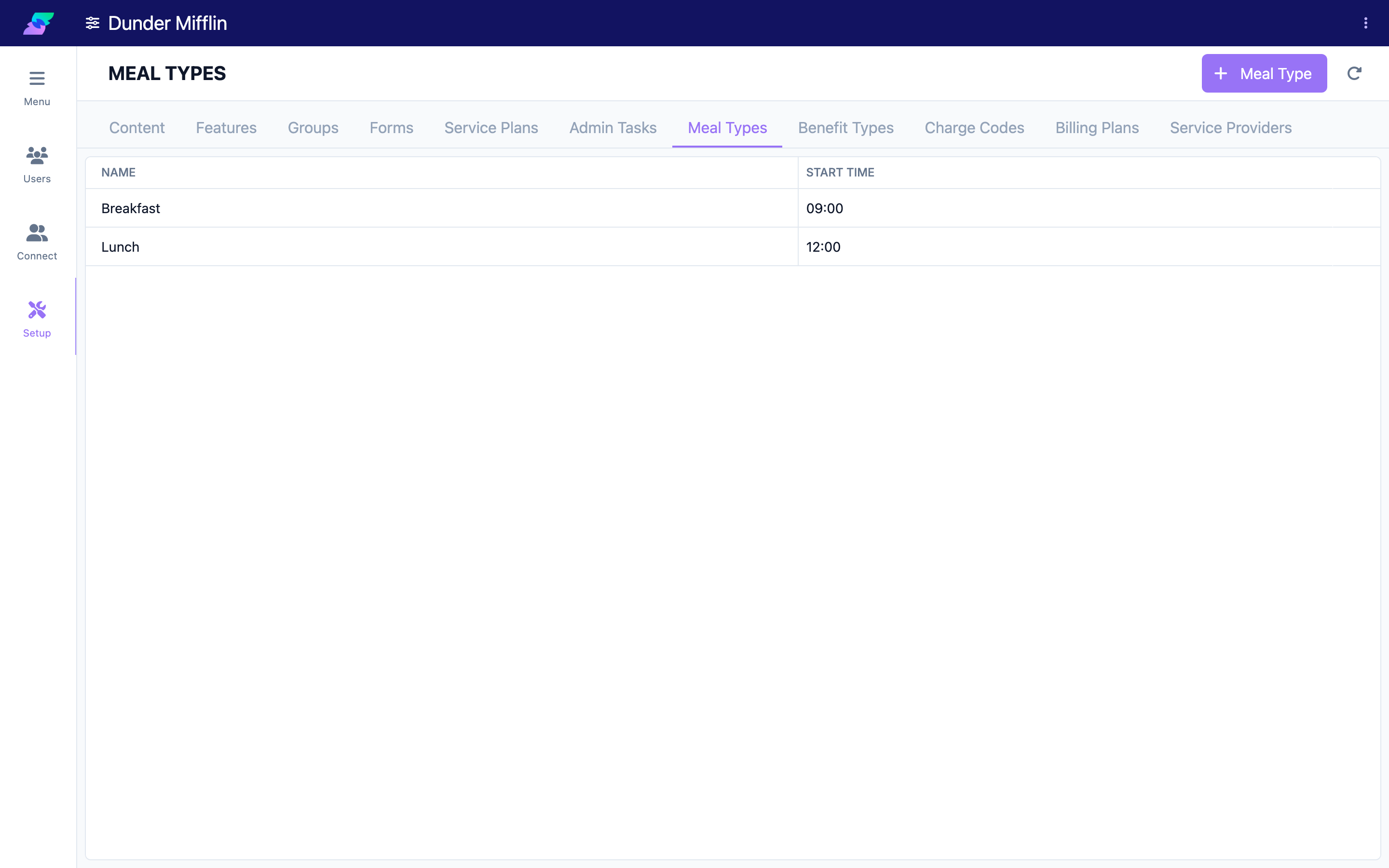This screenshot has height=868, width=1389.
Task: Open the Forms tab
Action: pos(392,127)
